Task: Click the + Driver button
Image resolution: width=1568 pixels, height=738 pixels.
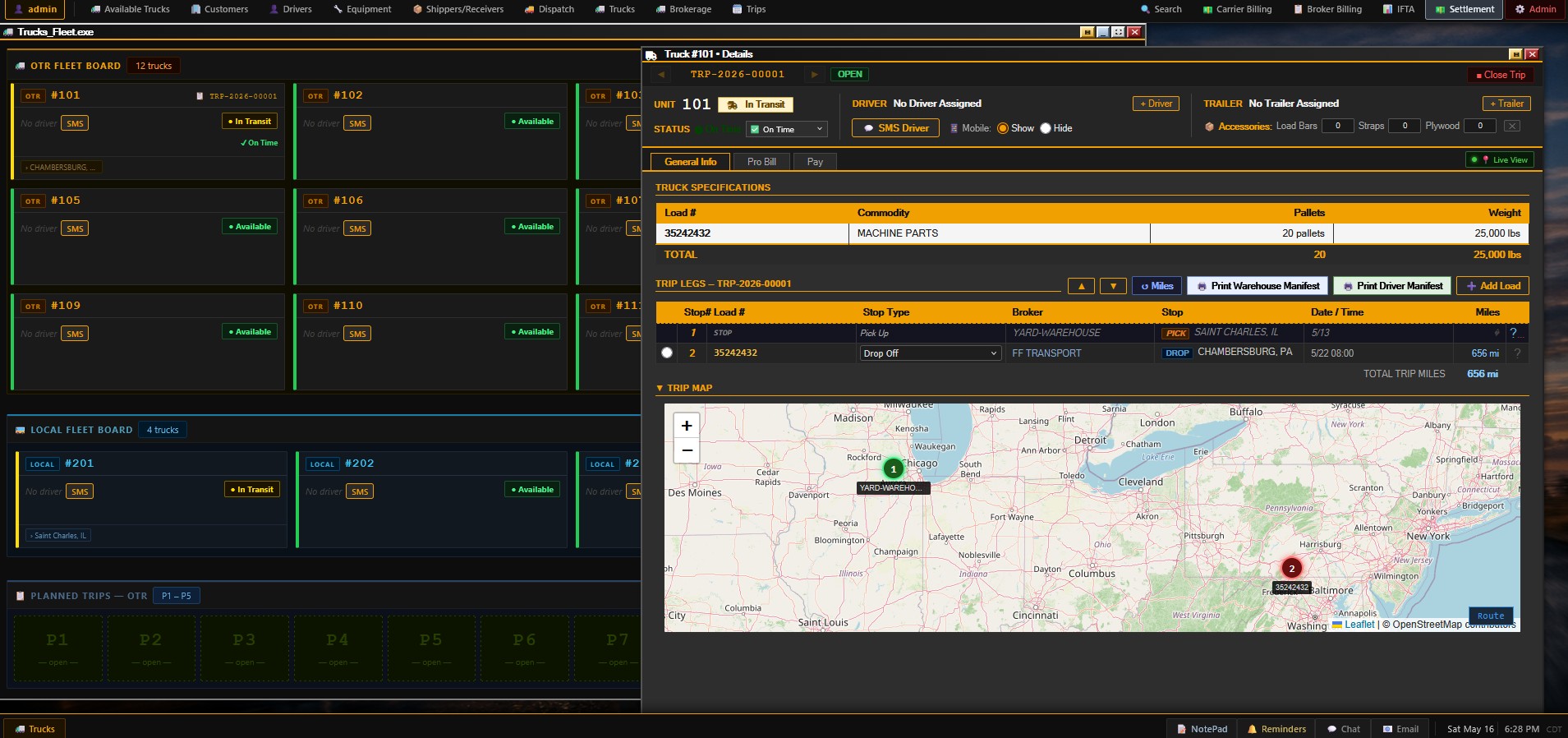Action: coord(1156,104)
